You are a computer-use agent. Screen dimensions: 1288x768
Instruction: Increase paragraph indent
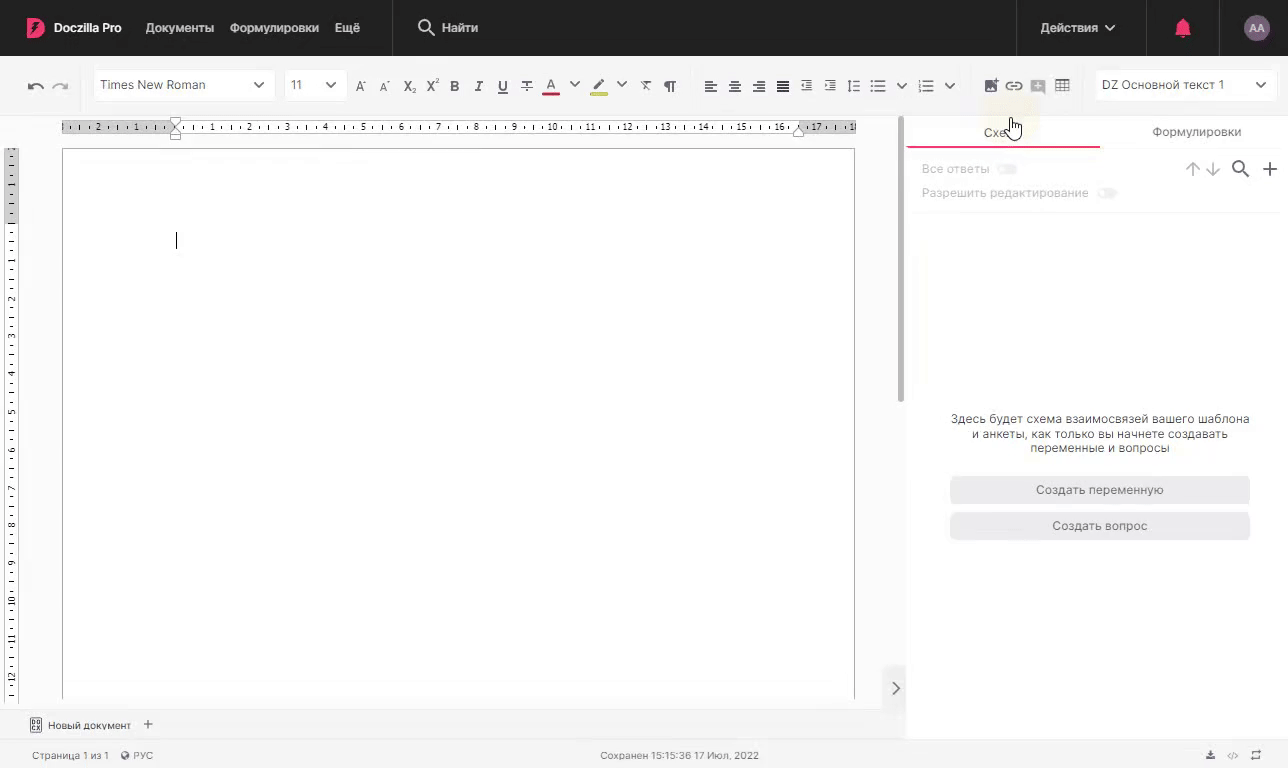tap(830, 86)
